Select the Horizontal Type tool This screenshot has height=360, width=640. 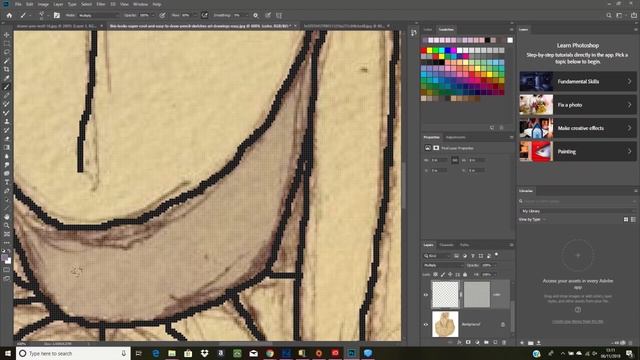(x=7, y=182)
